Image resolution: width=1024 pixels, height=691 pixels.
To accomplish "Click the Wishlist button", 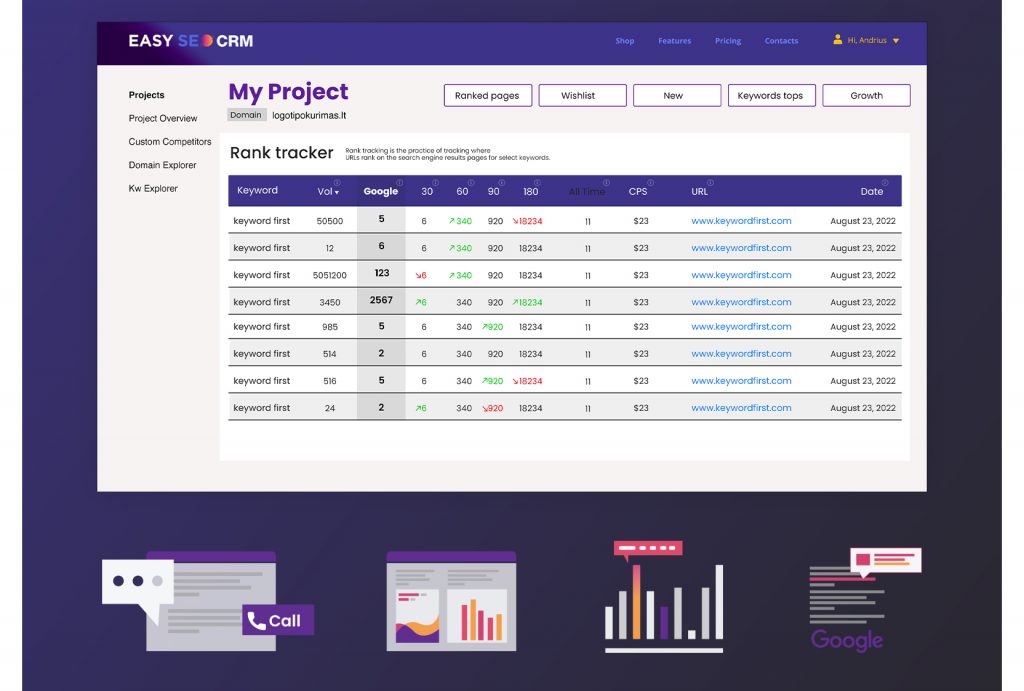I will [x=583, y=95].
